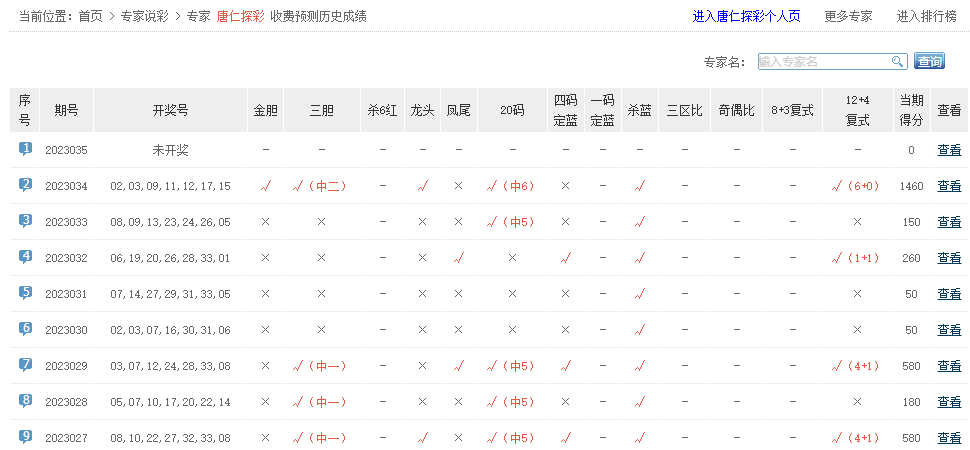Viewport: 970px width, 450px height.
Task: Open 进入唐仁探彩个人页 link
Action: click(x=746, y=17)
